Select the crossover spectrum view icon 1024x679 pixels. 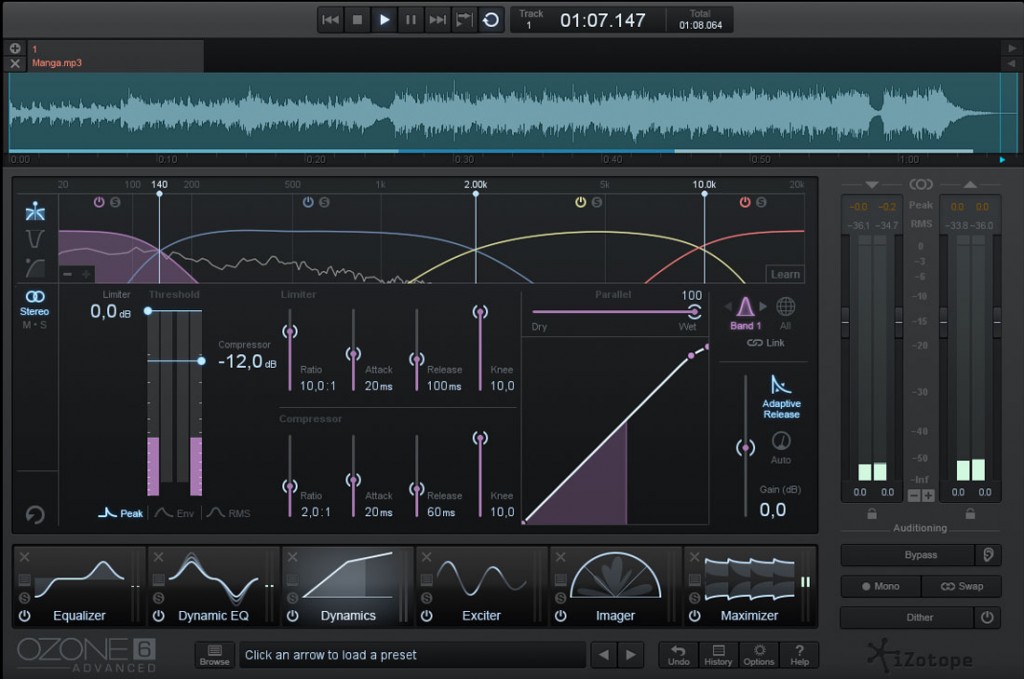(x=35, y=211)
